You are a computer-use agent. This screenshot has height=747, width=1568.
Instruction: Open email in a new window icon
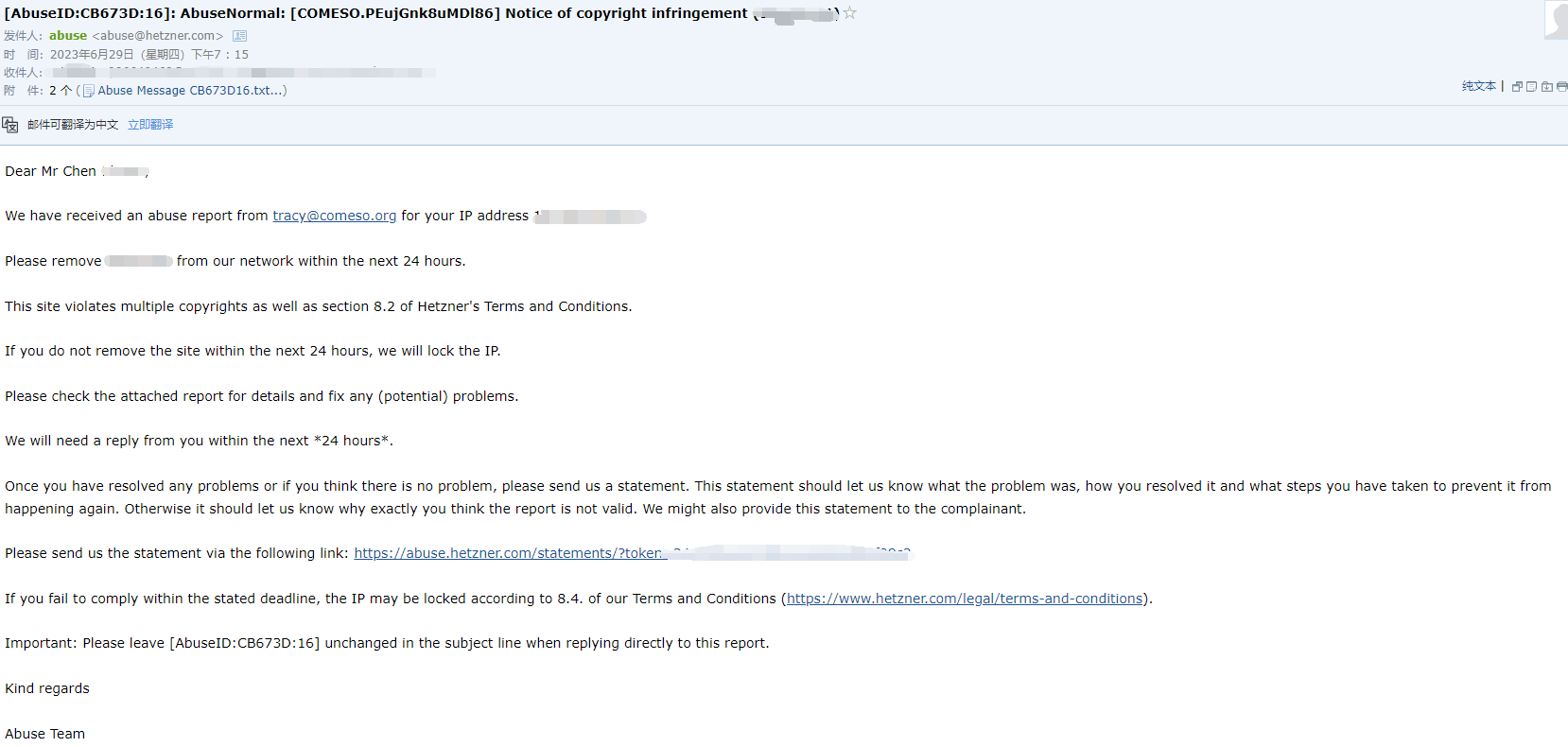tap(1517, 86)
